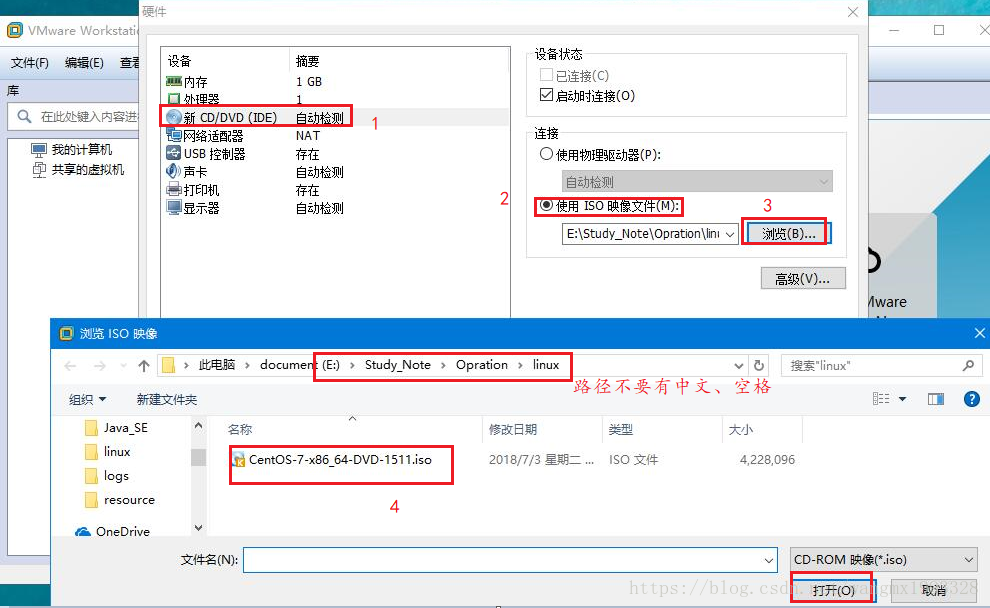Go back in the ISO browse dialog
Viewport: 990px width, 608px height.
pos(70,366)
